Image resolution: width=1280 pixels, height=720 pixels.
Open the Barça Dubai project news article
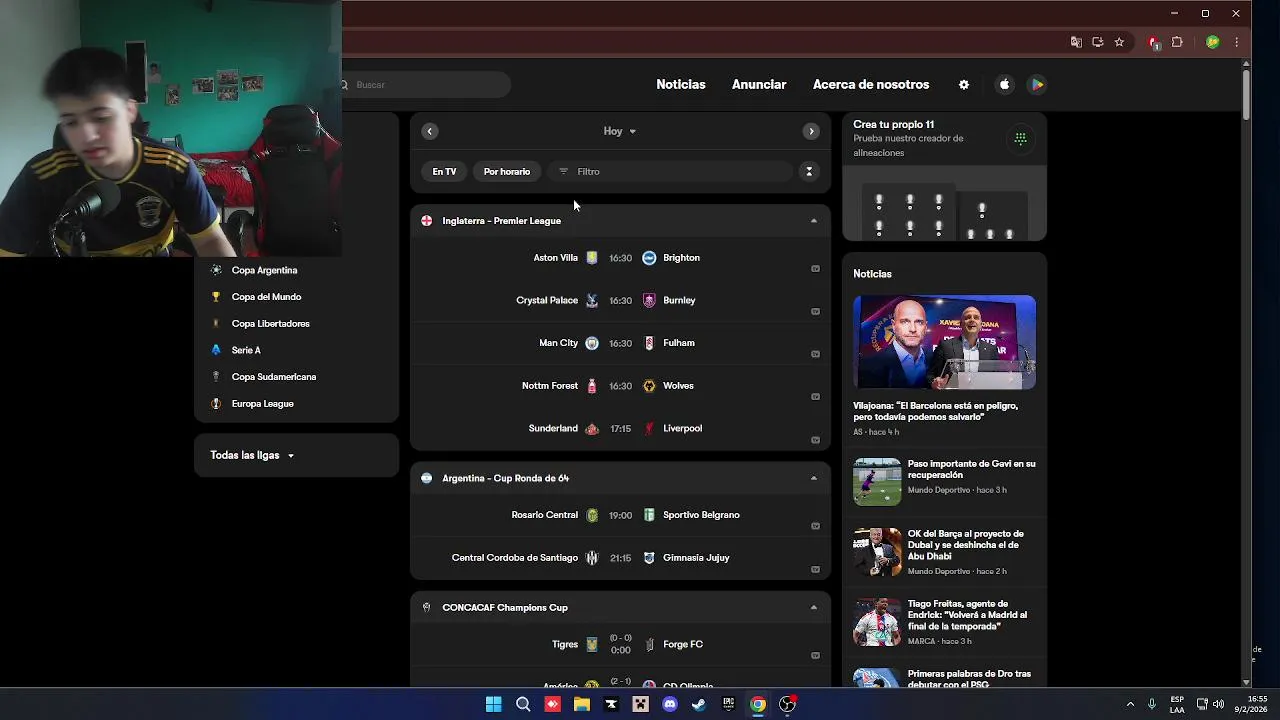tap(945, 552)
